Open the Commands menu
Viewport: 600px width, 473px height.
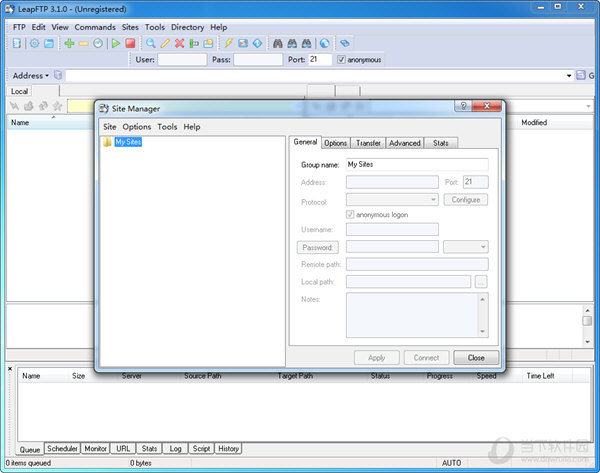pyautogui.click(x=95, y=27)
